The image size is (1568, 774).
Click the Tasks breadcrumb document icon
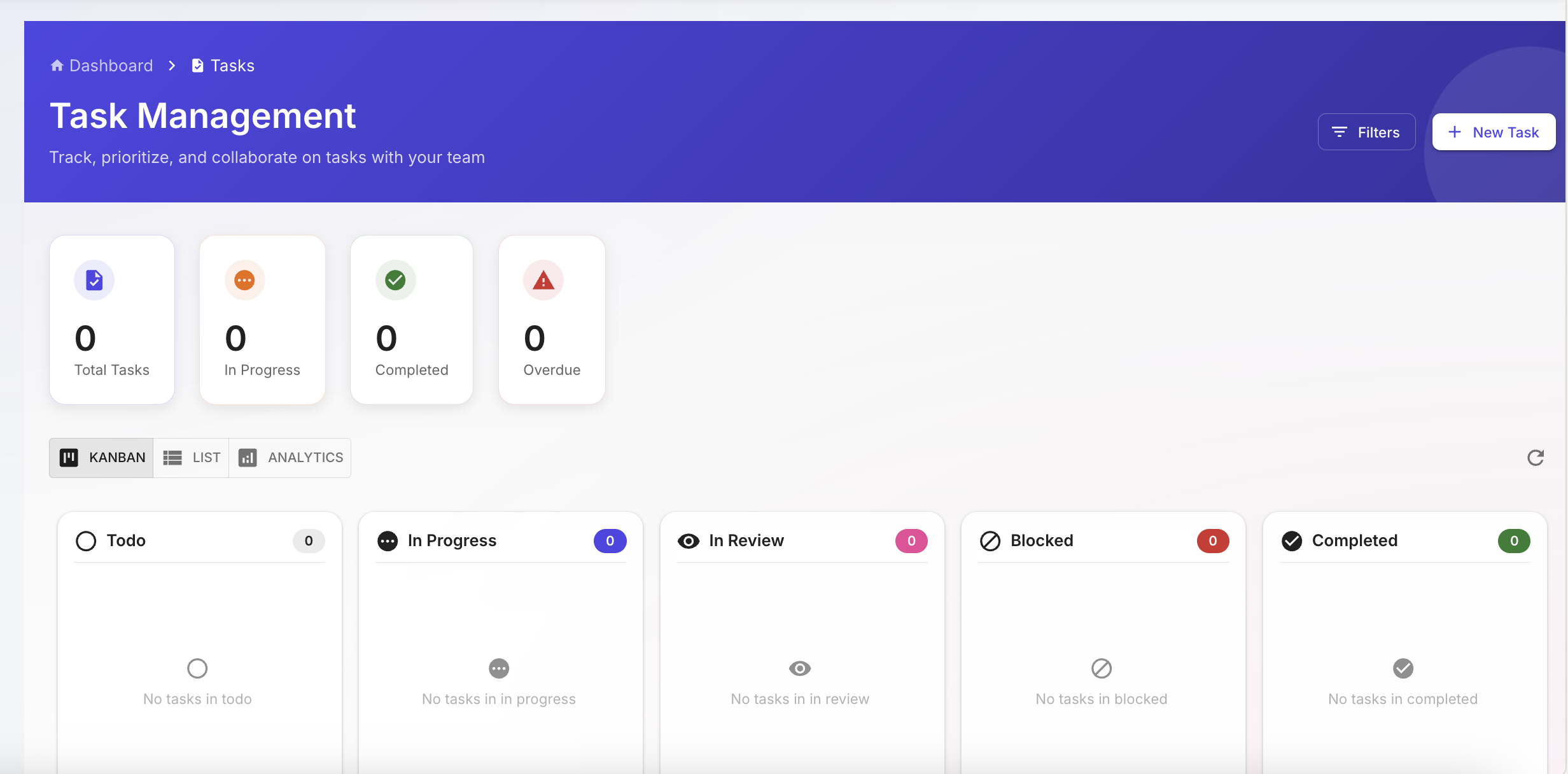tap(198, 66)
